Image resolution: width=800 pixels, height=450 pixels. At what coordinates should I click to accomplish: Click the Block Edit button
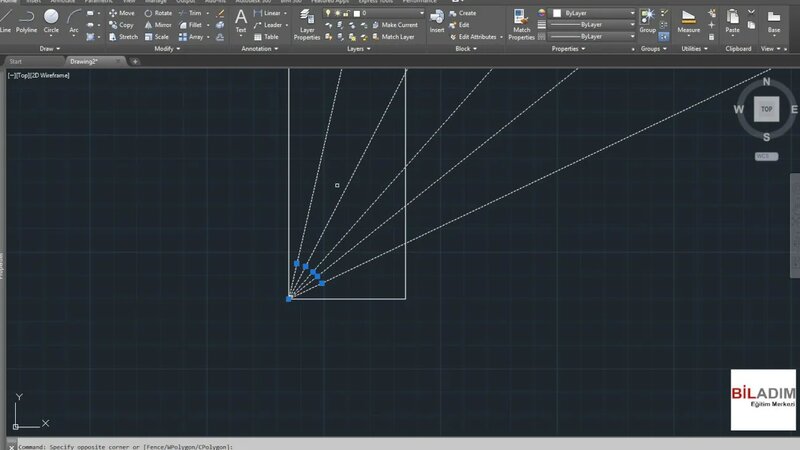[459, 25]
